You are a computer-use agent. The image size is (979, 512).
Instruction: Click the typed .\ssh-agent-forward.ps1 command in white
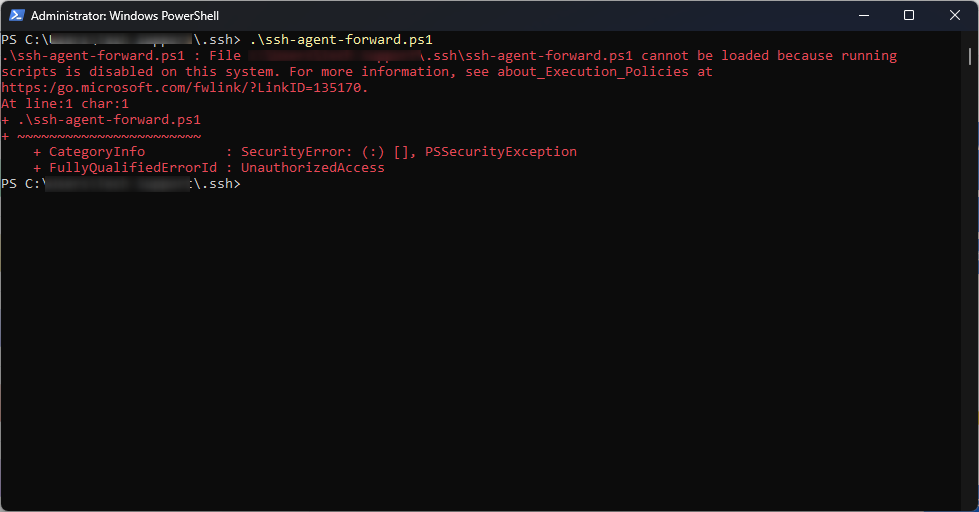point(341,39)
